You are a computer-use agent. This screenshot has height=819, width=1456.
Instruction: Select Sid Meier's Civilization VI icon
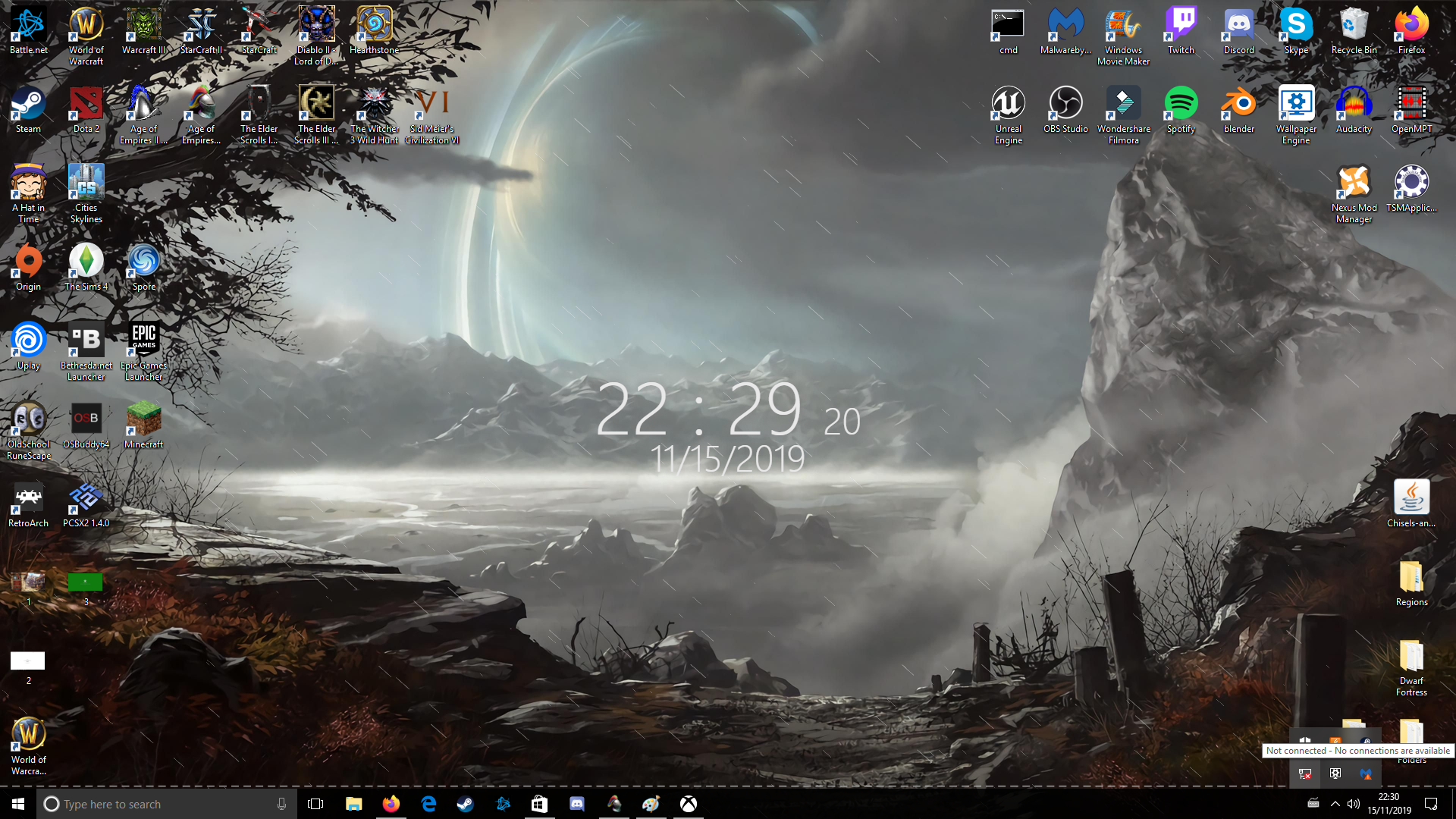tap(432, 116)
